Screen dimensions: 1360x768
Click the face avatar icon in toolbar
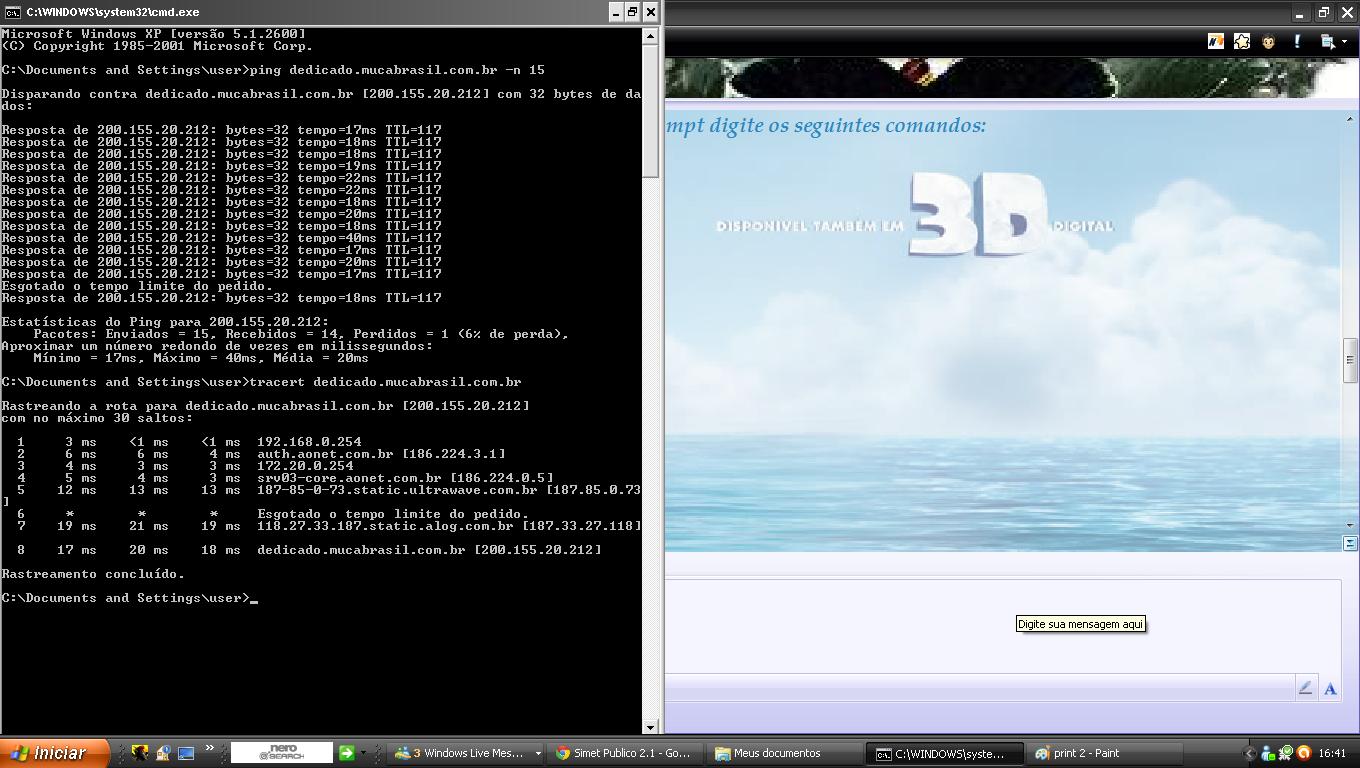pos(1269,42)
